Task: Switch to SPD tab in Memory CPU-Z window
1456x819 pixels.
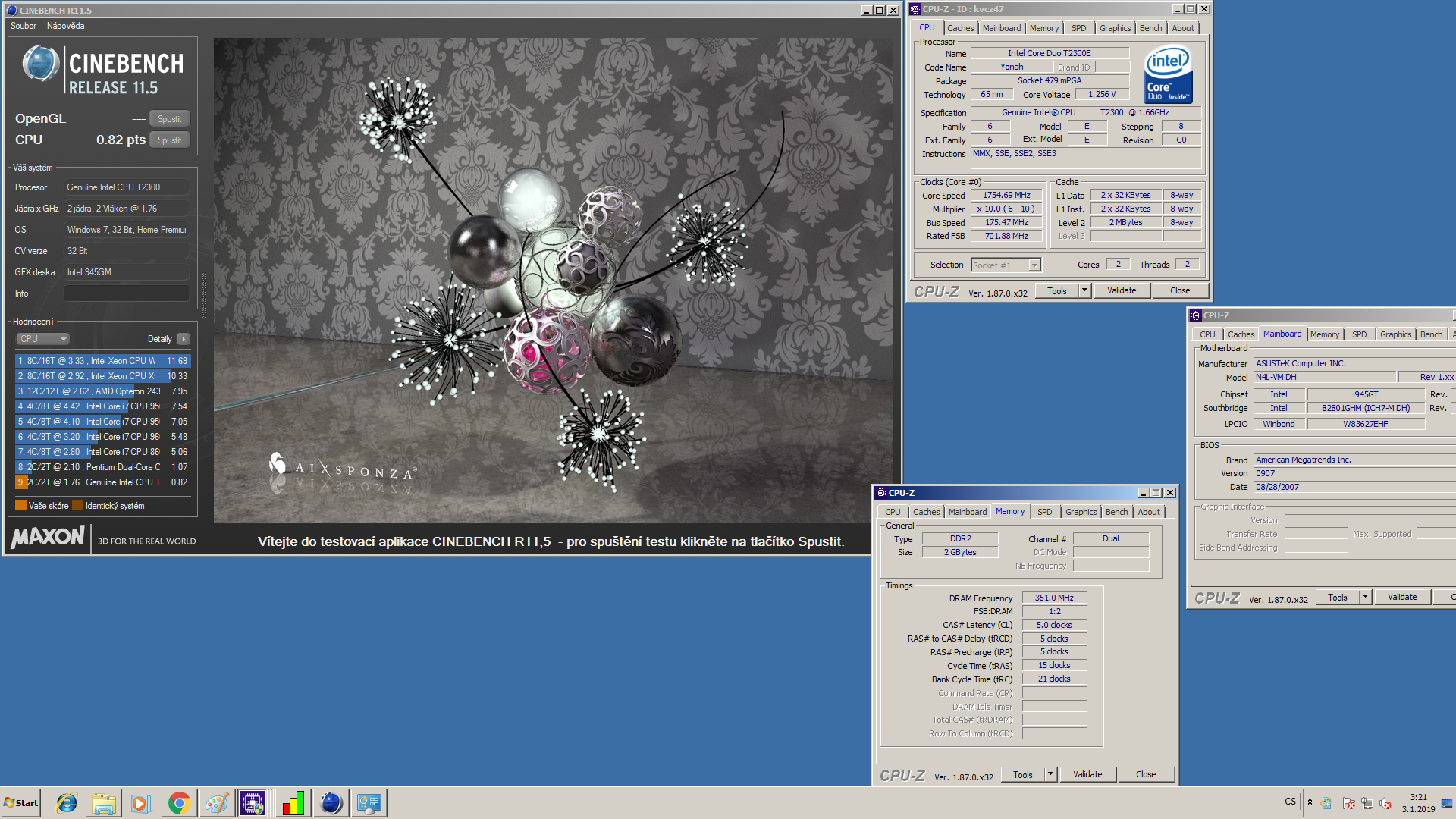Action: [x=1044, y=512]
